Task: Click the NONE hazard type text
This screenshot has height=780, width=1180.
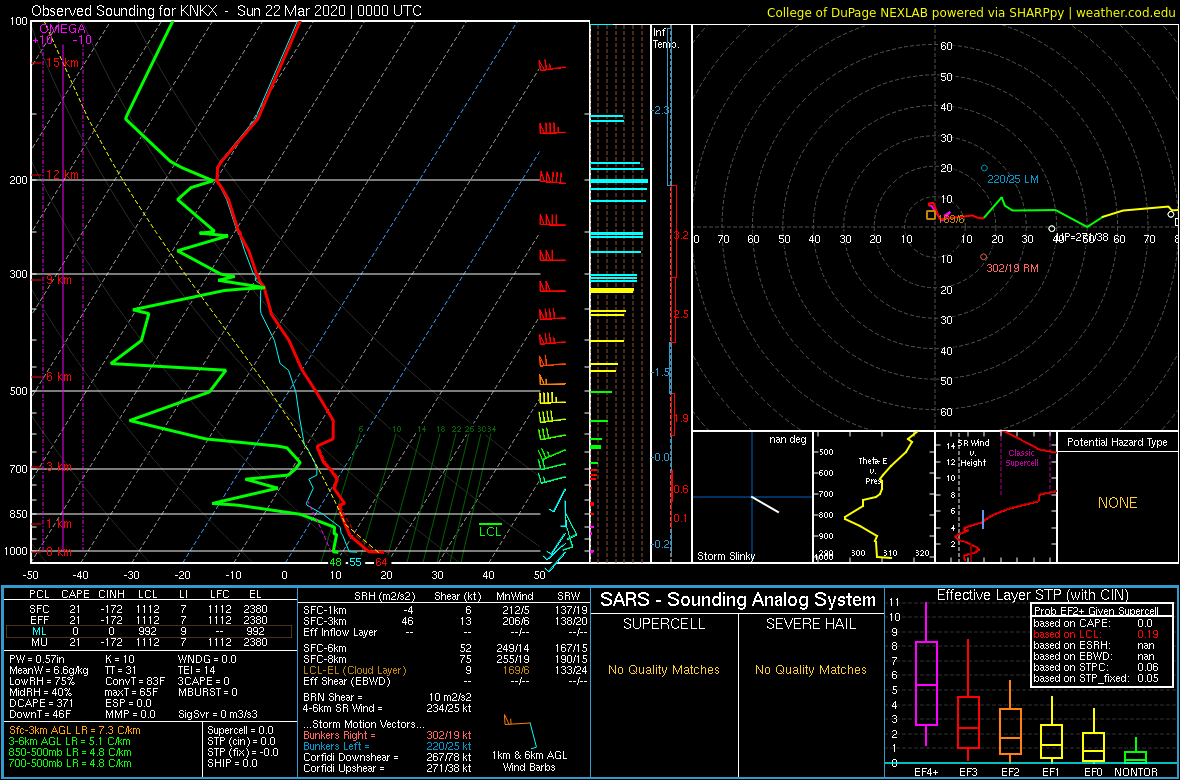Action: tap(1118, 503)
